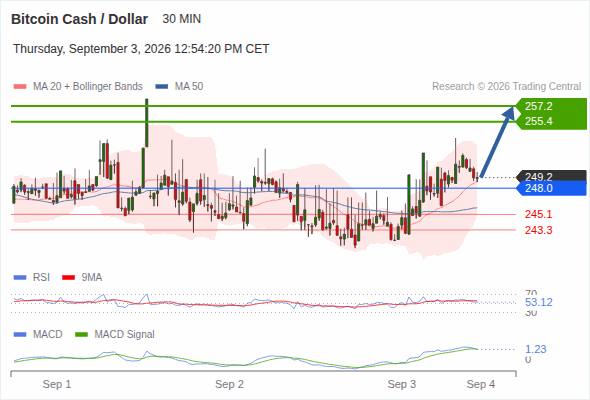Screen dimensions: 590x400
Task: Click the MACD legend label
Action: pyautogui.click(x=48, y=335)
